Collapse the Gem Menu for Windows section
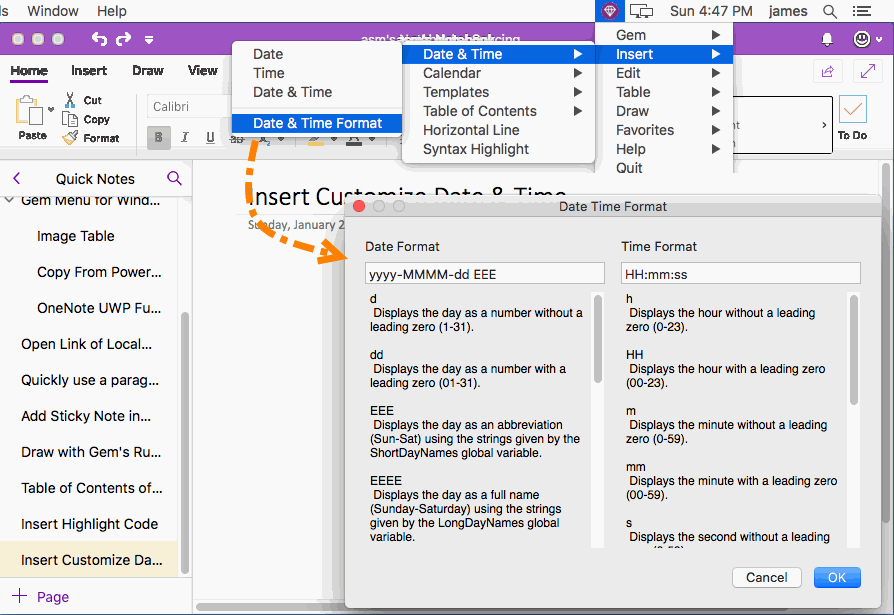Viewport: 894px width, 615px height. point(7,200)
